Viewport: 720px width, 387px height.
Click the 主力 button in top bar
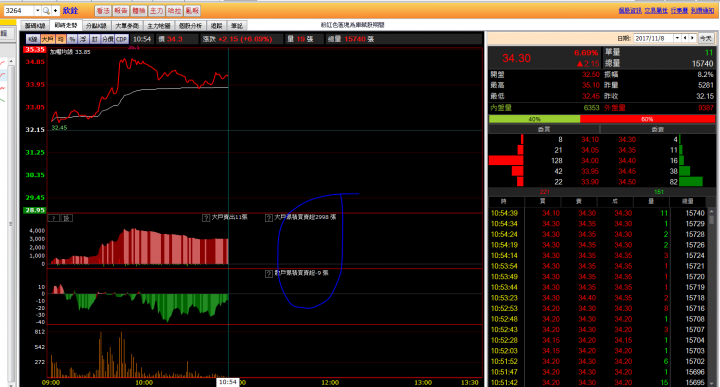157,11
